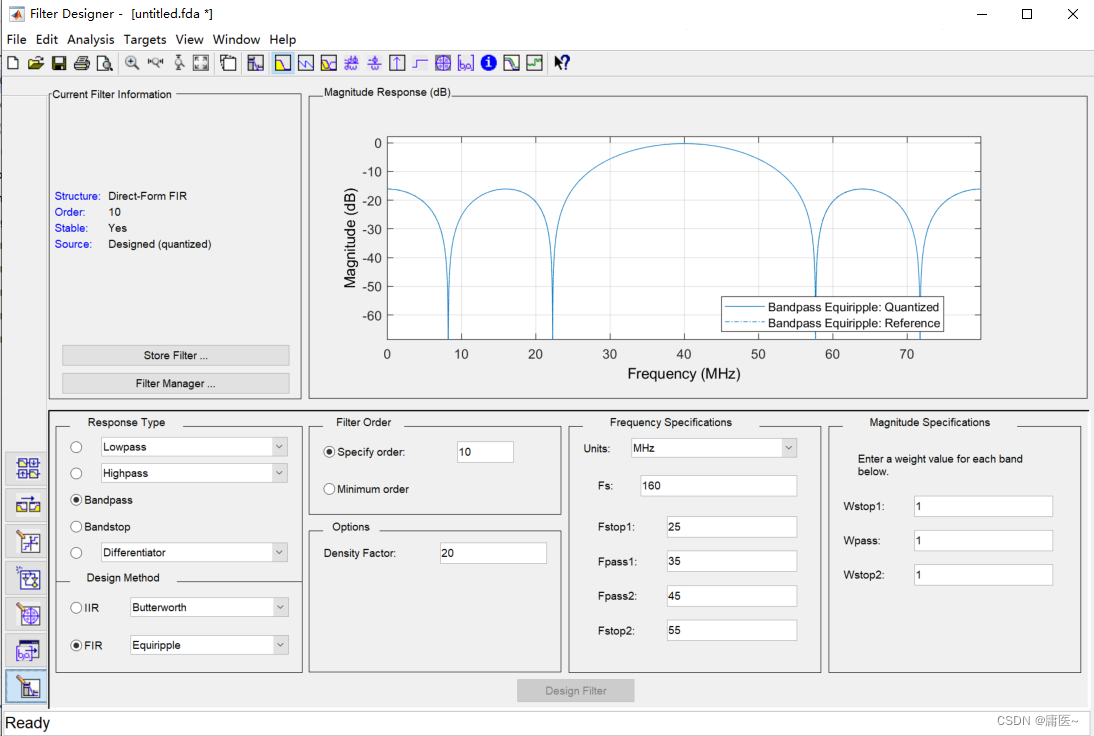Show the Pole-Zero plot

[443, 63]
